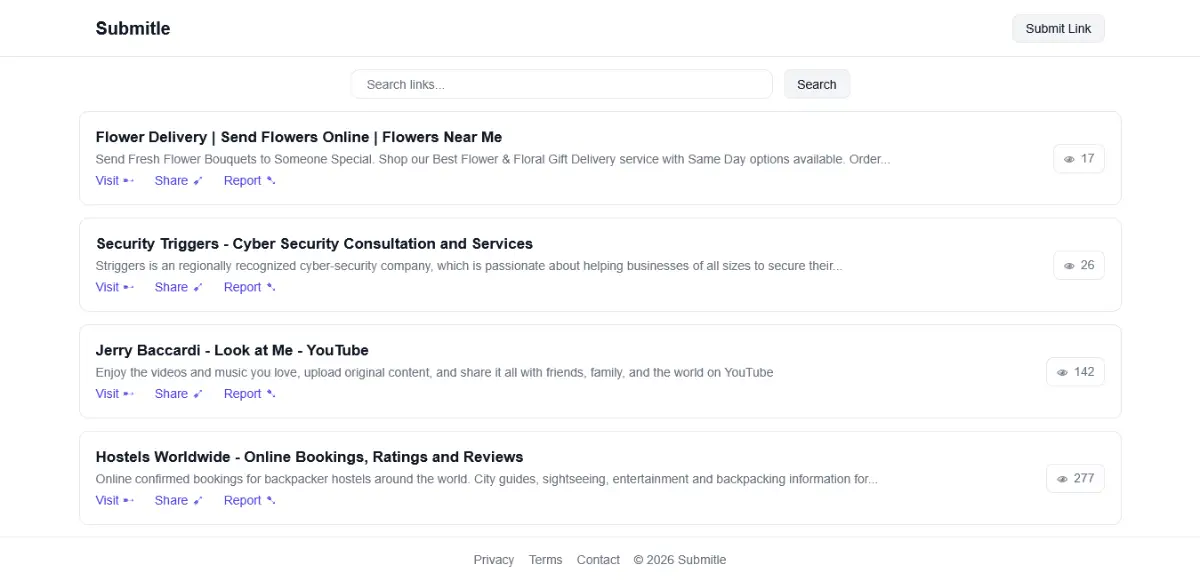Click the Flower Delivery description text

point(493,159)
